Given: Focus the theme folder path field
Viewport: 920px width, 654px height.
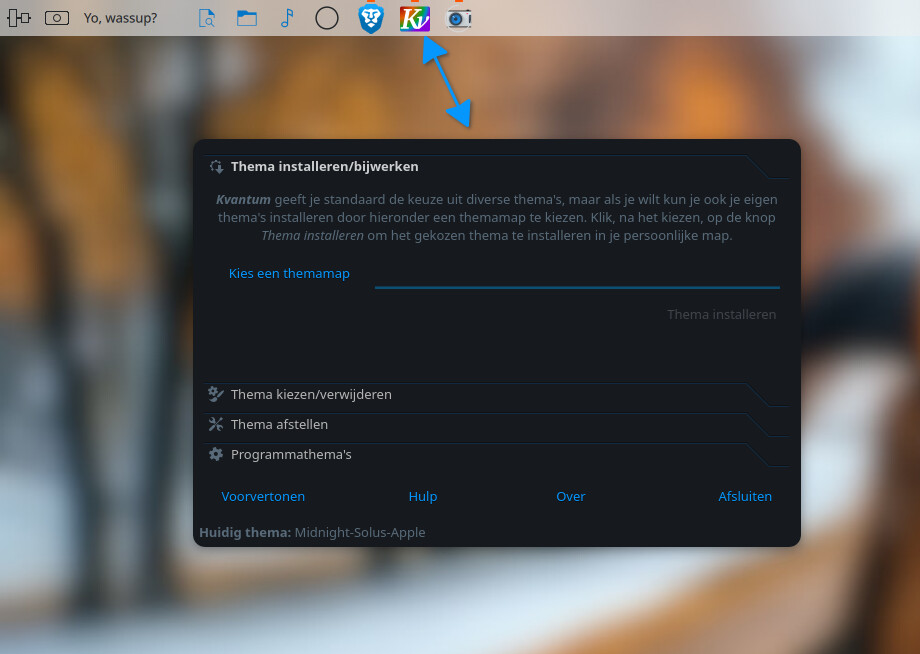Looking at the screenshot, I should [577, 275].
